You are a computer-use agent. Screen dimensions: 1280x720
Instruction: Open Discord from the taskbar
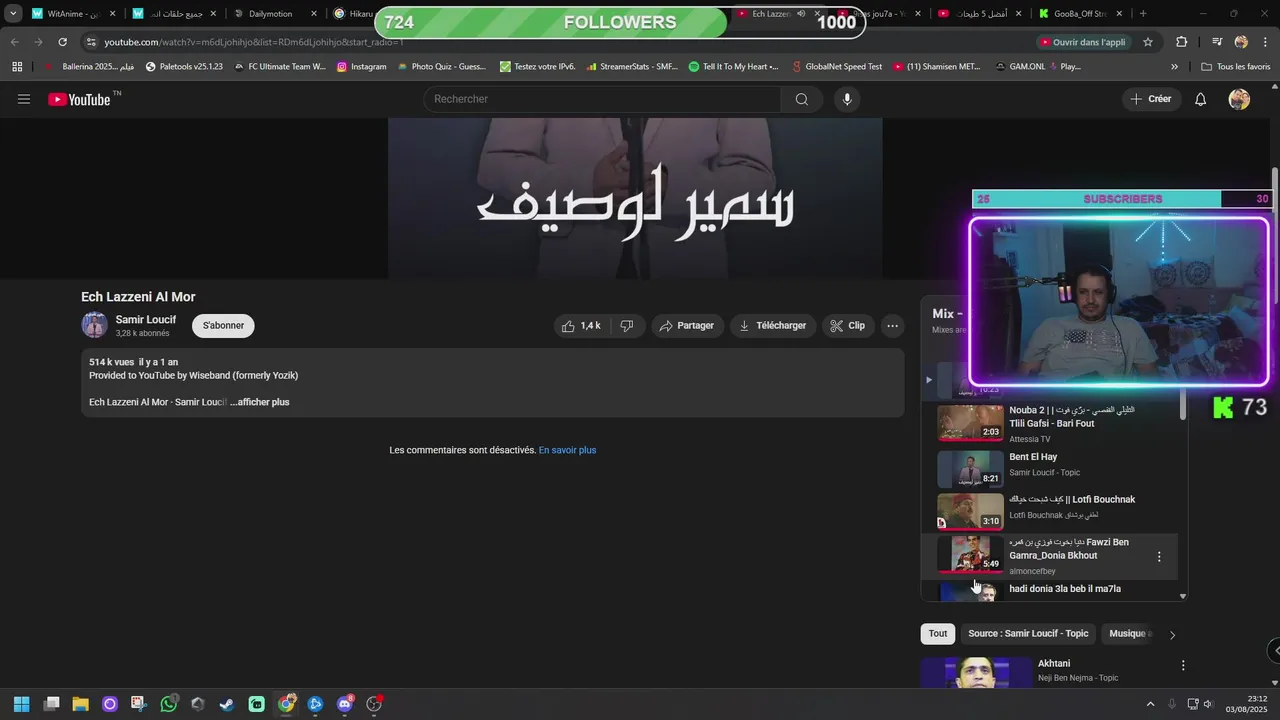point(345,704)
